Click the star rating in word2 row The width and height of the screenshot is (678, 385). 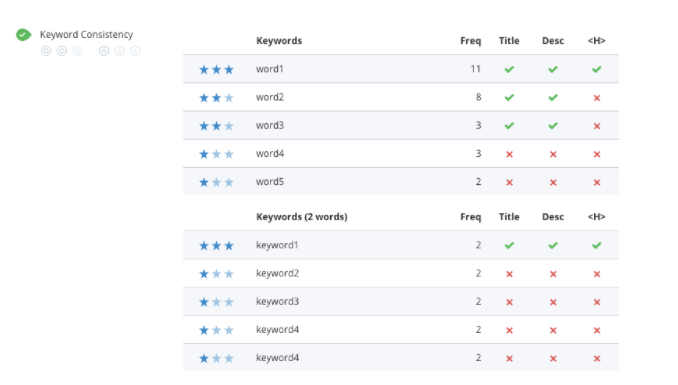(x=216, y=98)
